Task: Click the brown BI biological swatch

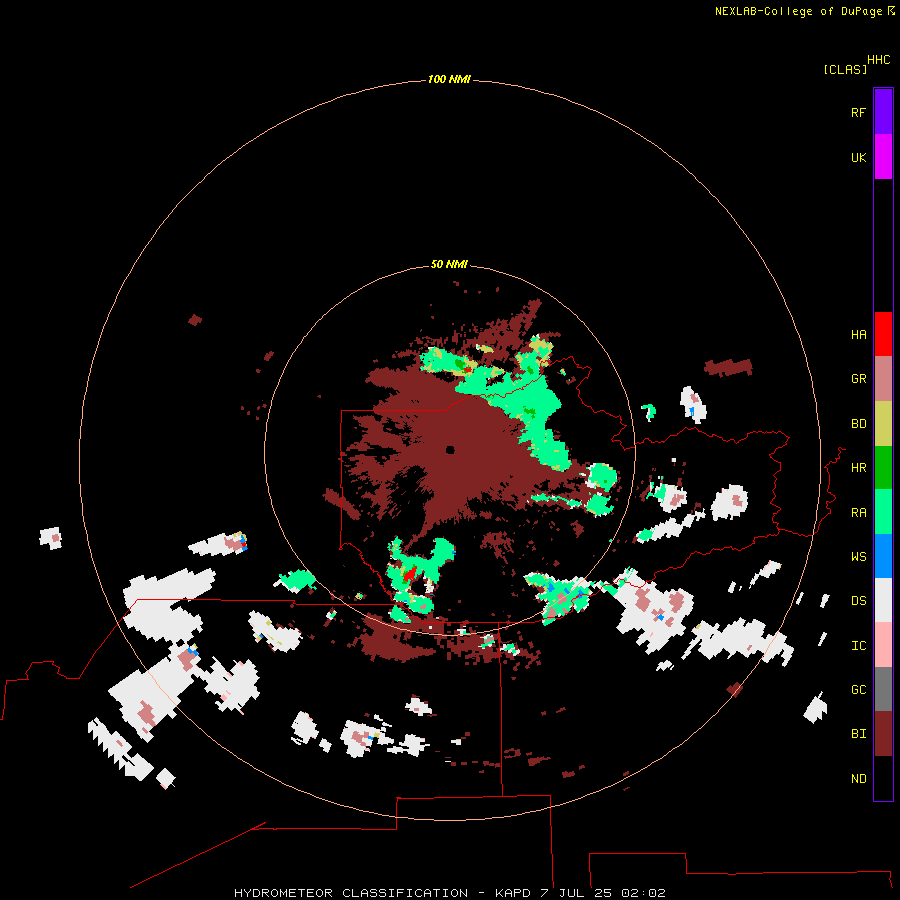Action: (883, 734)
